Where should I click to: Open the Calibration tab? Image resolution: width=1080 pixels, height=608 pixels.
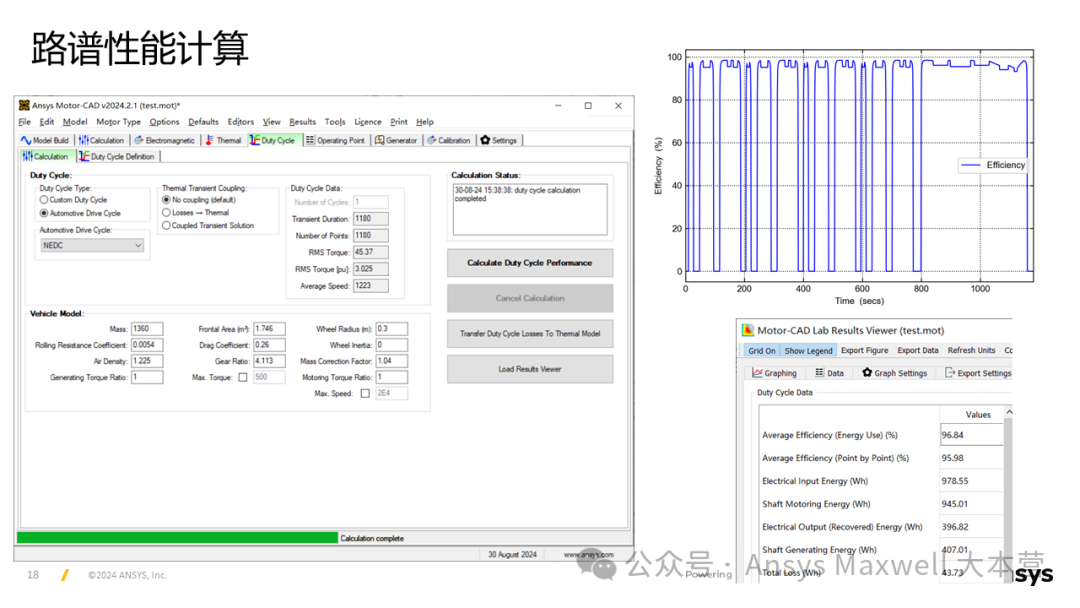point(448,140)
